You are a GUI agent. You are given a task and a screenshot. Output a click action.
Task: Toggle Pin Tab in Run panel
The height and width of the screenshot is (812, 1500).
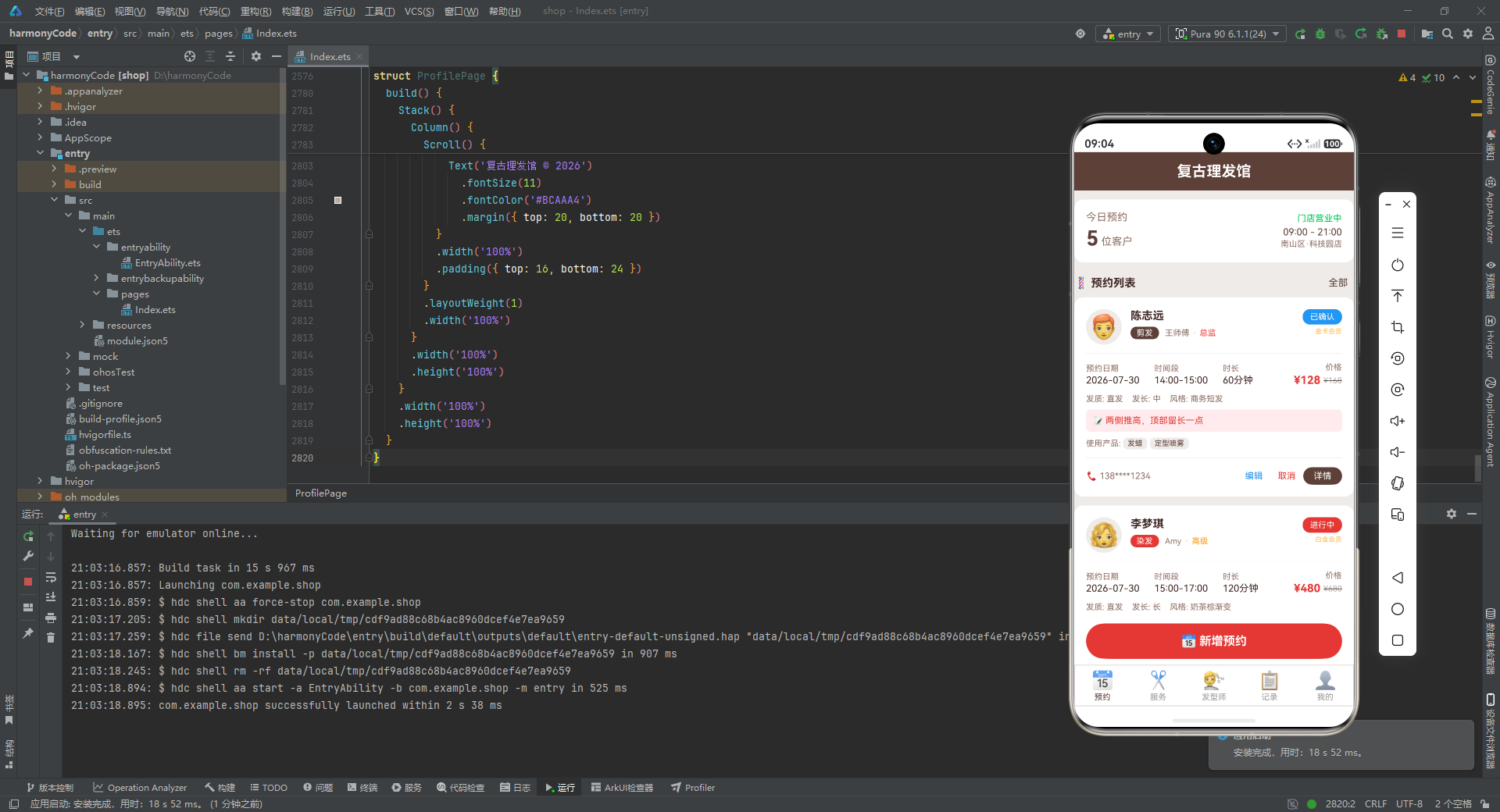28,633
